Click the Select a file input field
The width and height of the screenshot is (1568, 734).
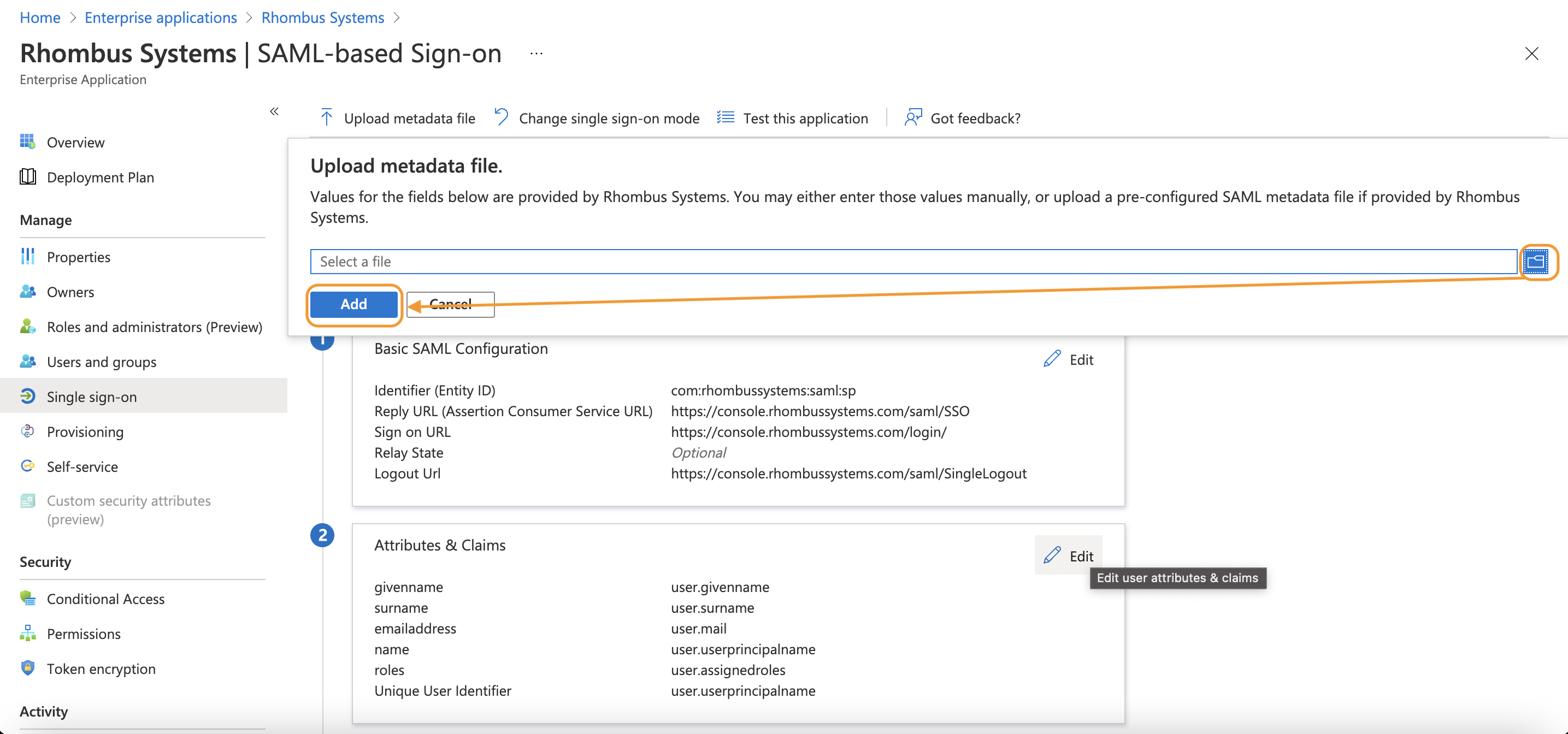point(913,262)
